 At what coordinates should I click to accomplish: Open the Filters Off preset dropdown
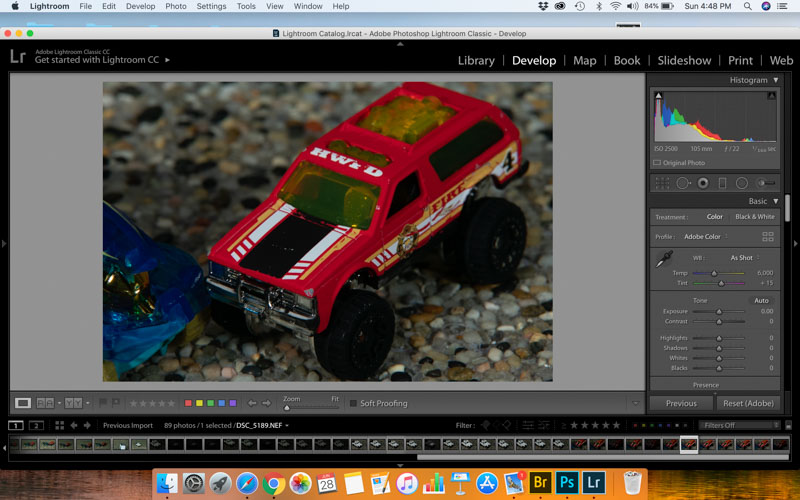pos(740,425)
